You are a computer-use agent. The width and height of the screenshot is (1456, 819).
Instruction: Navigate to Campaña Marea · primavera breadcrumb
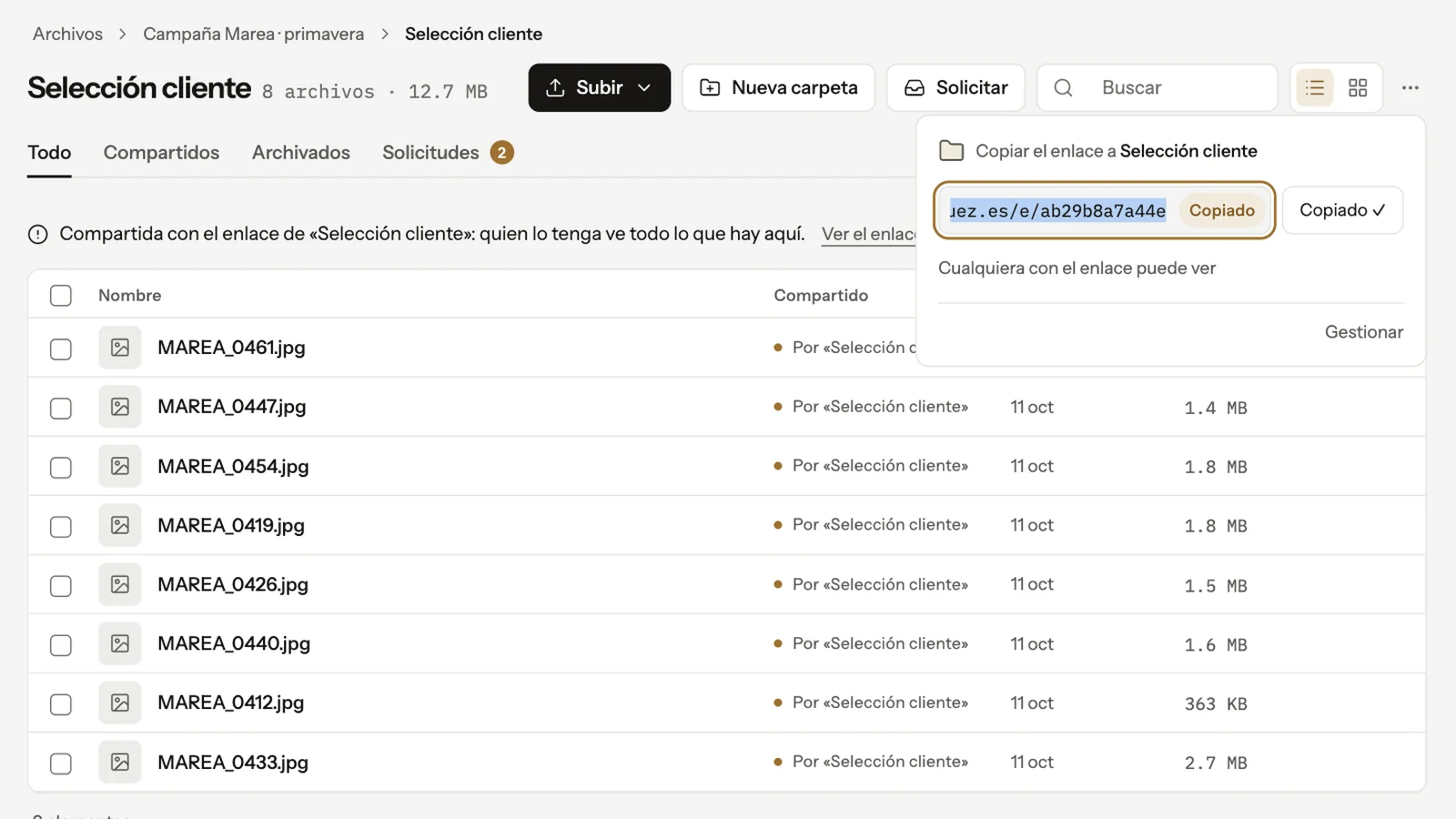tap(254, 34)
